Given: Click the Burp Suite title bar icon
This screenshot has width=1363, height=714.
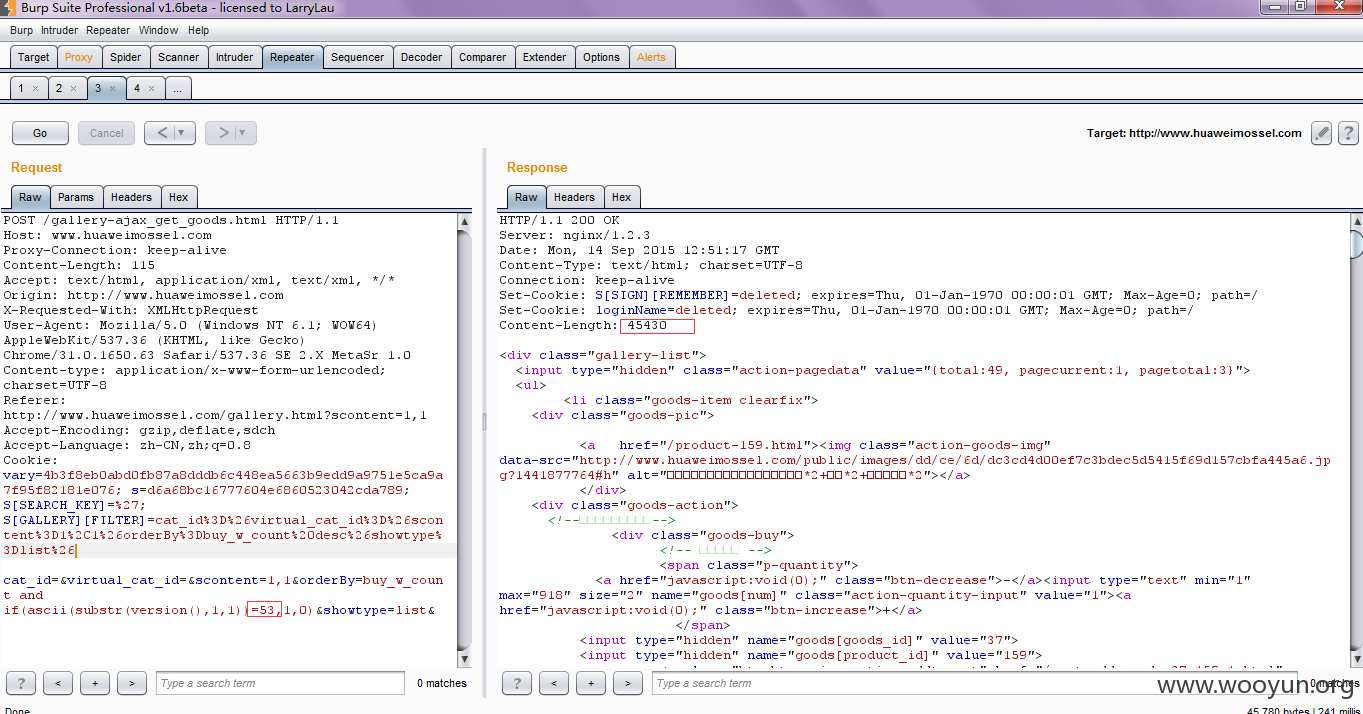Looking at the screenshot, I should 10,8.
